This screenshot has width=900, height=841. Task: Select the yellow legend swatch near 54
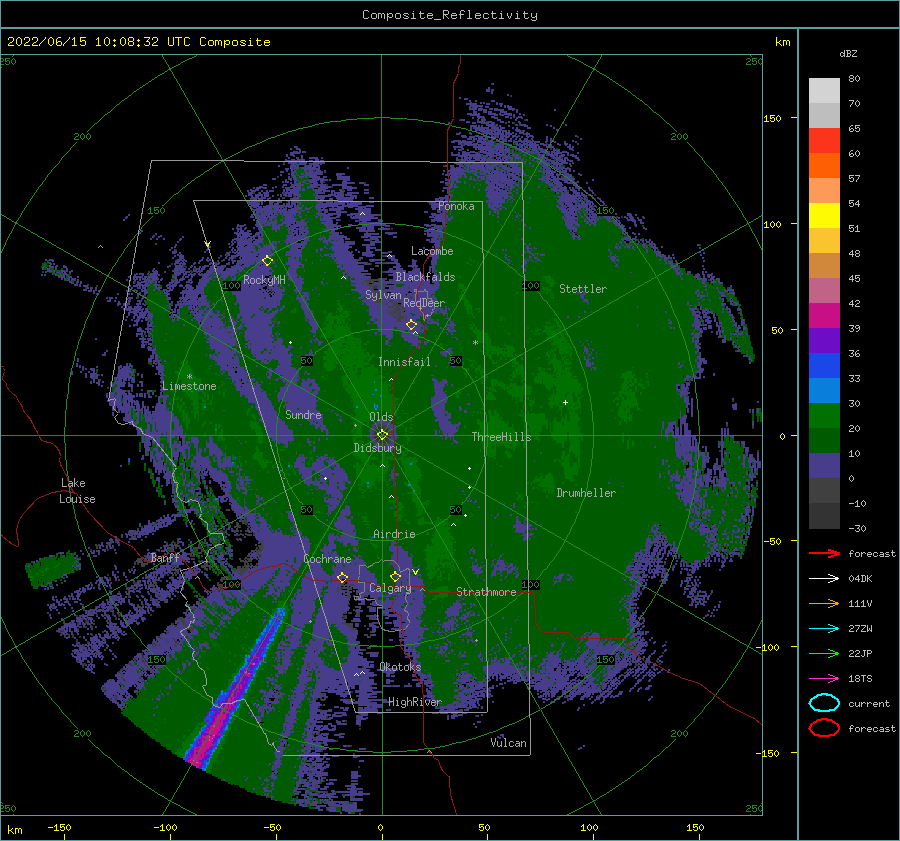824,215
